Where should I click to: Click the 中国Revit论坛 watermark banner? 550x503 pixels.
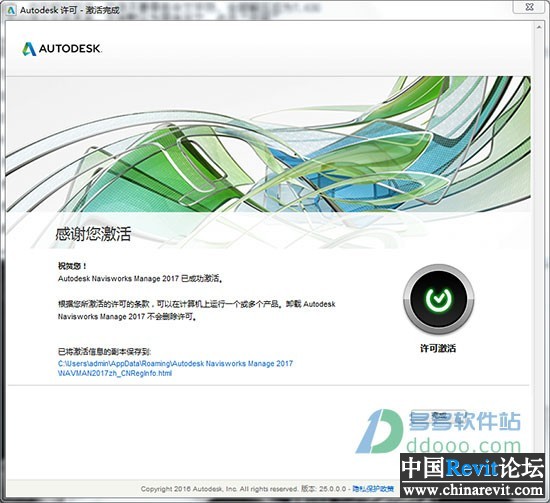[x=473, y=468]
